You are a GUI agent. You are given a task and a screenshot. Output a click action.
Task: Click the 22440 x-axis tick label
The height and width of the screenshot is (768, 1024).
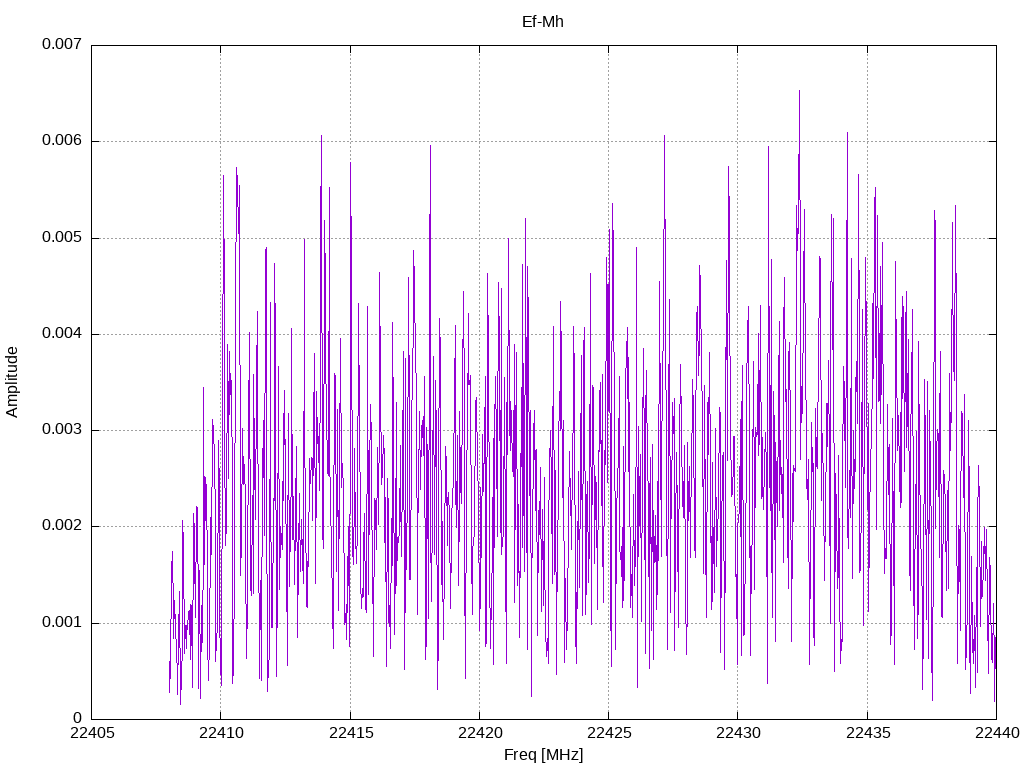tap(997, 733)
